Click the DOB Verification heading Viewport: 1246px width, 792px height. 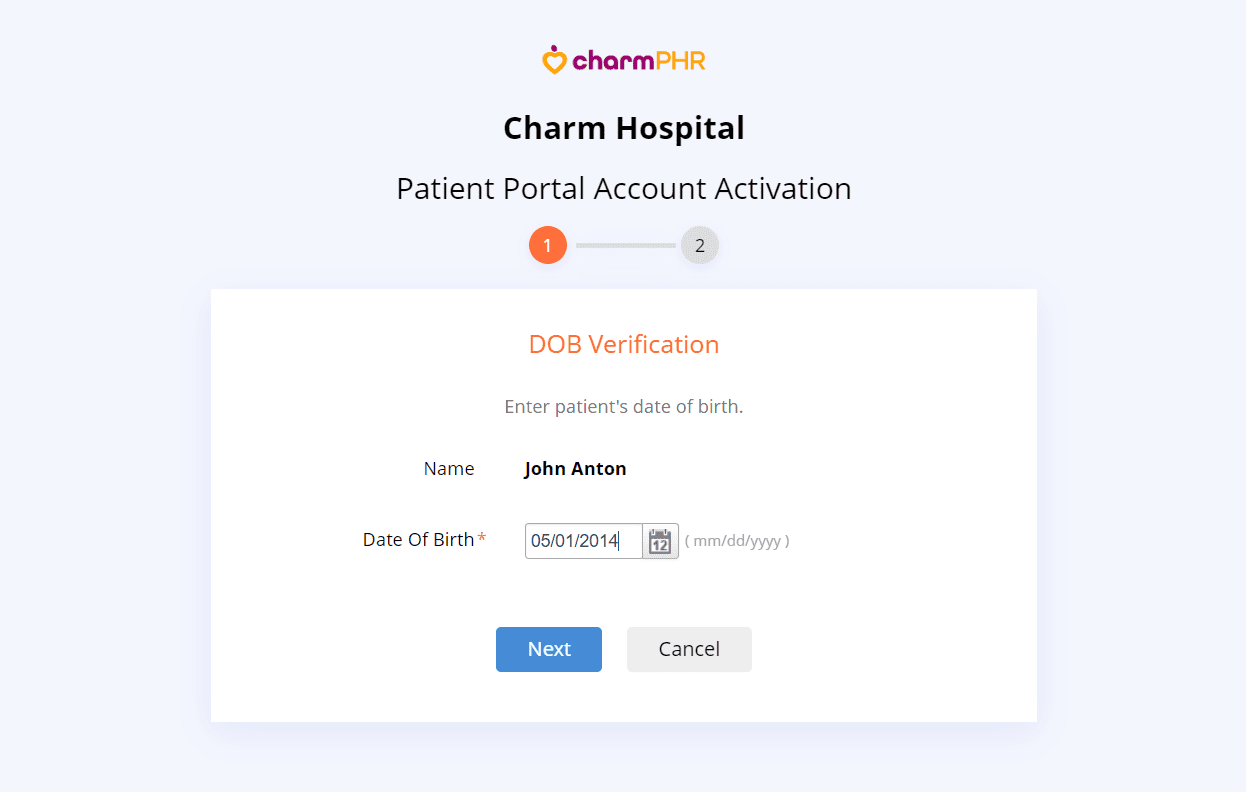[x=623, y=344]
